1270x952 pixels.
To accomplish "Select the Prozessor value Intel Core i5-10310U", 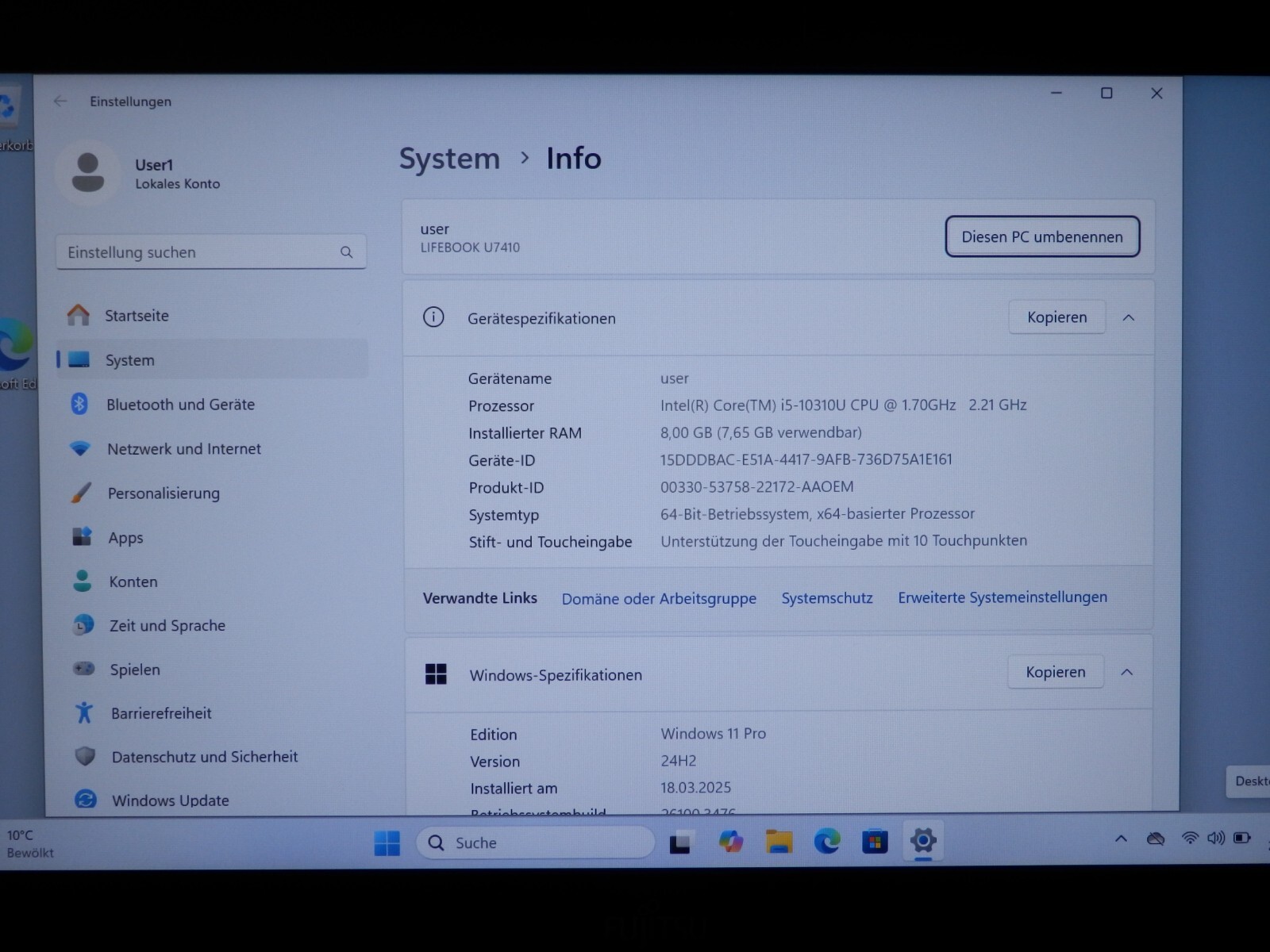I will click(843, 405).
